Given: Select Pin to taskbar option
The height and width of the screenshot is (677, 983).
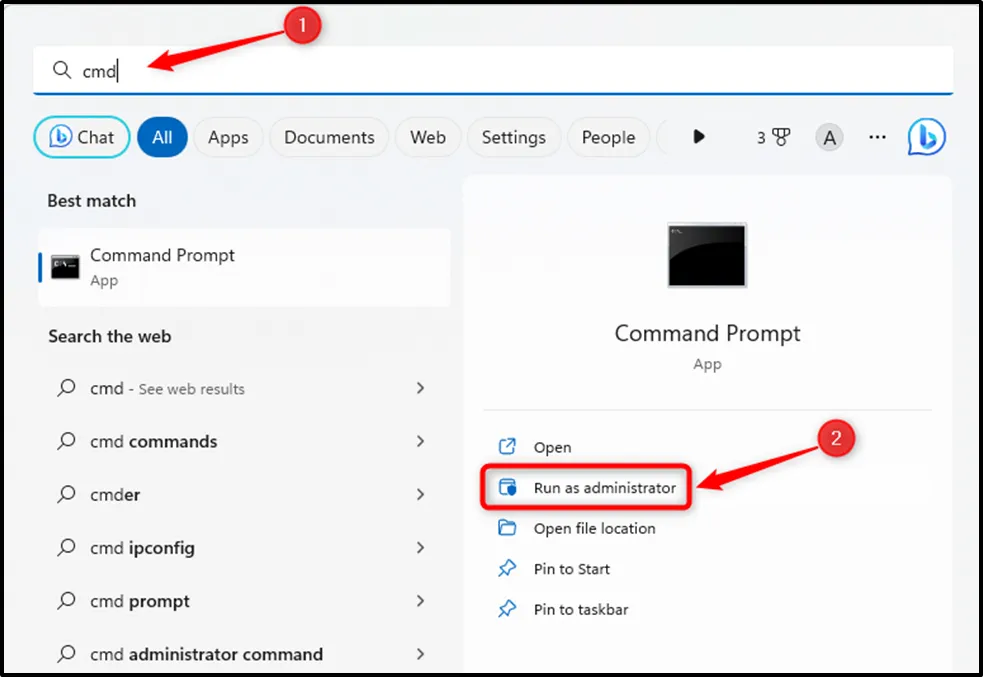Looking at the screenshot, I should coord(580,609).
